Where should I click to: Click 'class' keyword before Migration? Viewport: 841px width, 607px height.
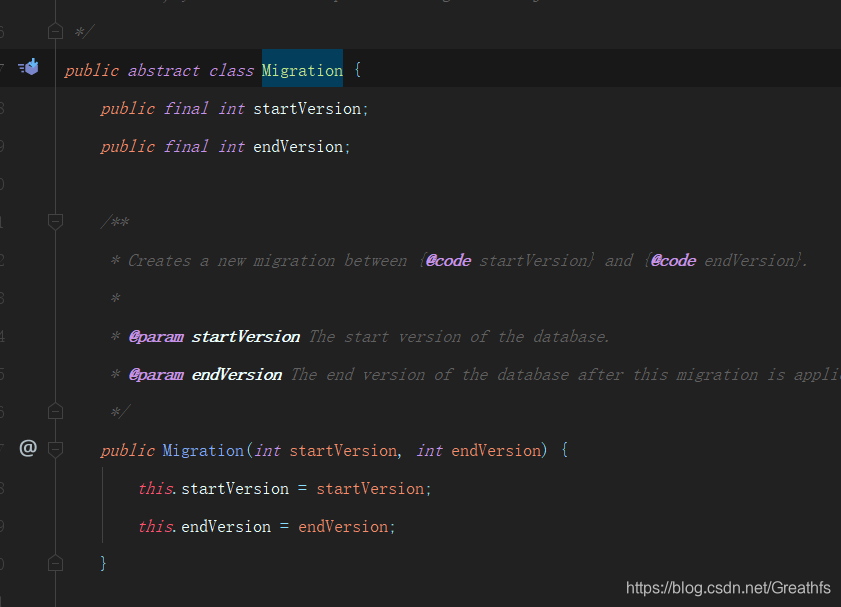[231, 71]
